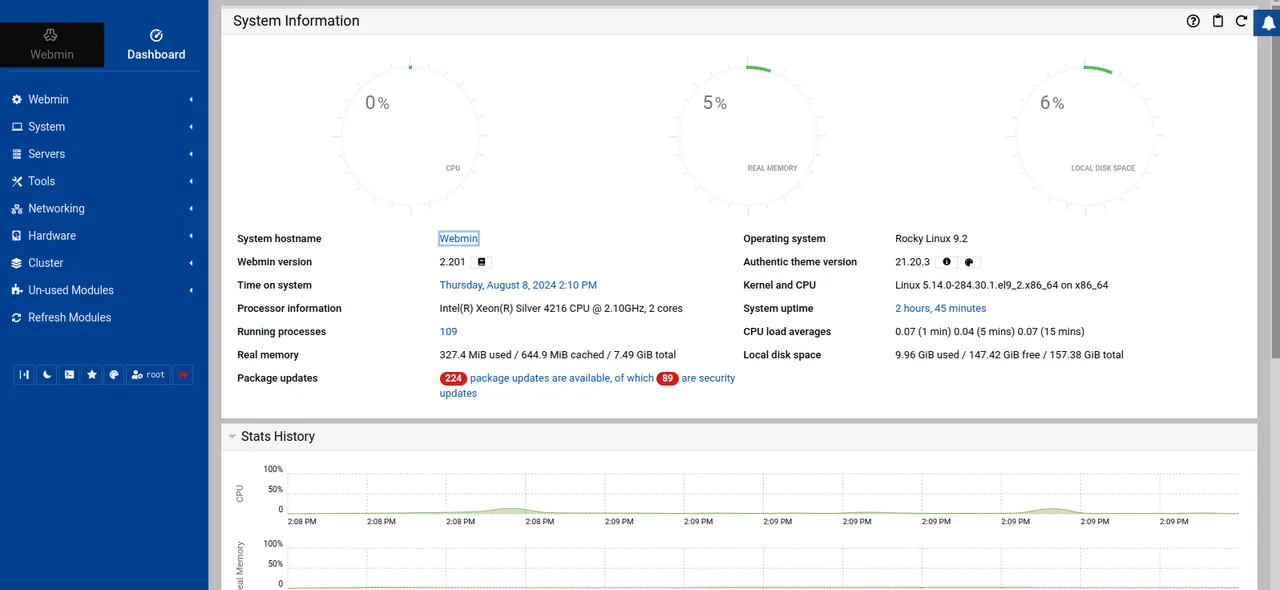The height and width of the screenshot is (590, 1280).
Task: Refresh system information with the reload icon
Action: pyautogui.click(x=1241, y=21)
